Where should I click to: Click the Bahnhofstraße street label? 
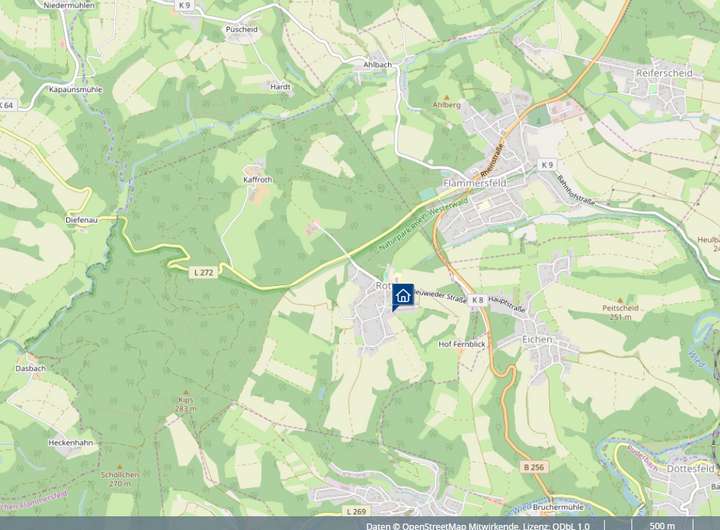576,190
